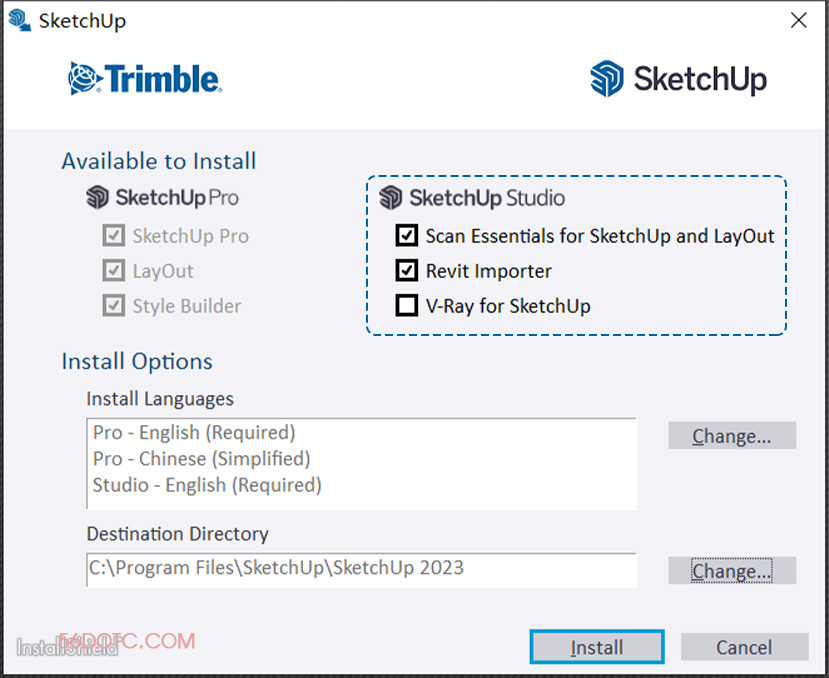Click the Destination Directory path field
This screenshot has height=678, width=829.
(x=361, y=568)
